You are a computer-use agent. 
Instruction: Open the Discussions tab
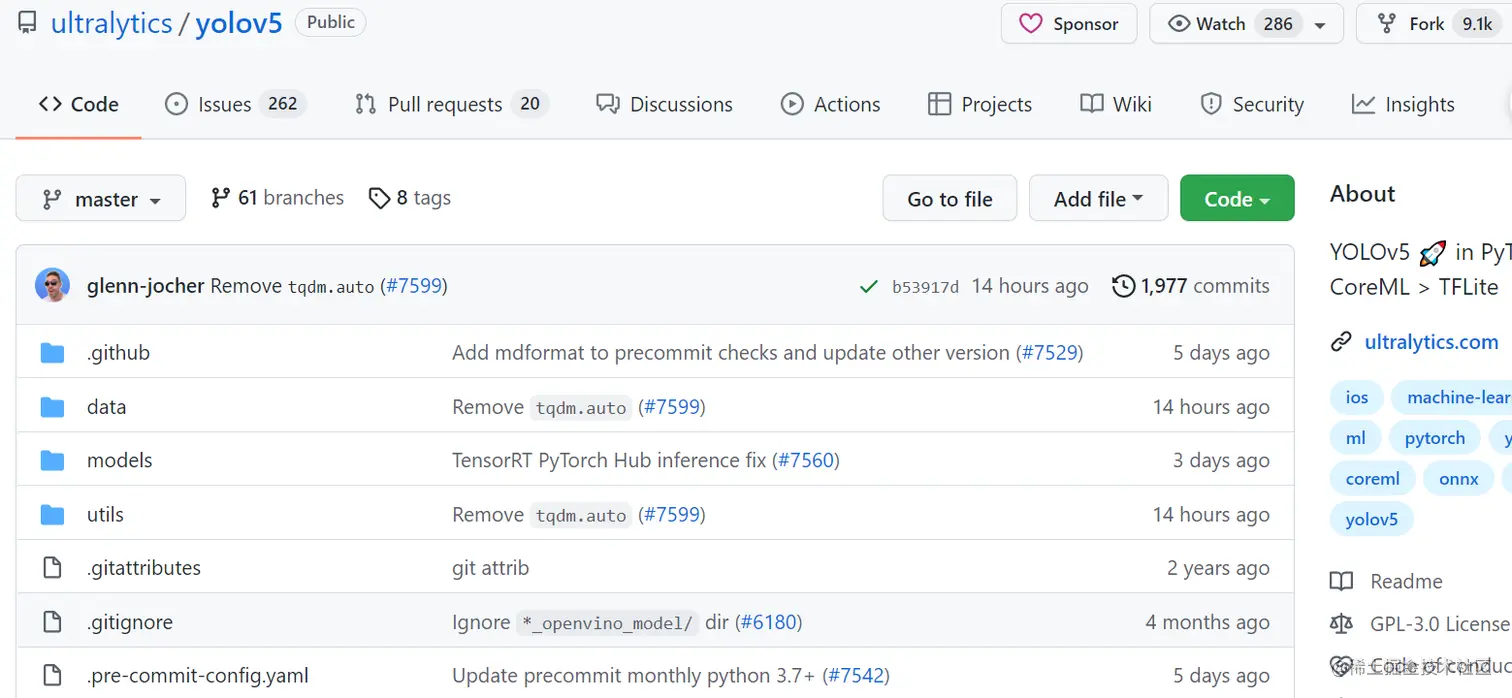(x=664, y=104)
